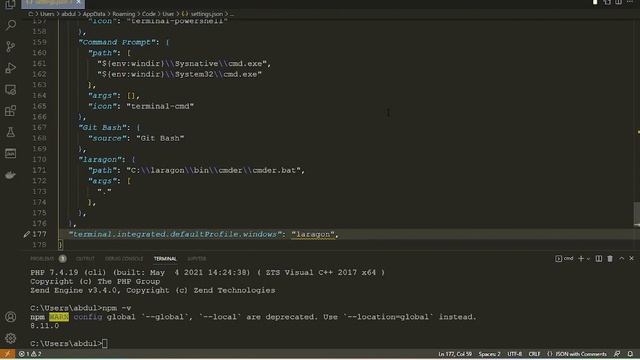This screenshot has width=640, height=360.
Task: Change encoding via UTF-8 status item
Action: pyautogui.click(x=514, y=354)
